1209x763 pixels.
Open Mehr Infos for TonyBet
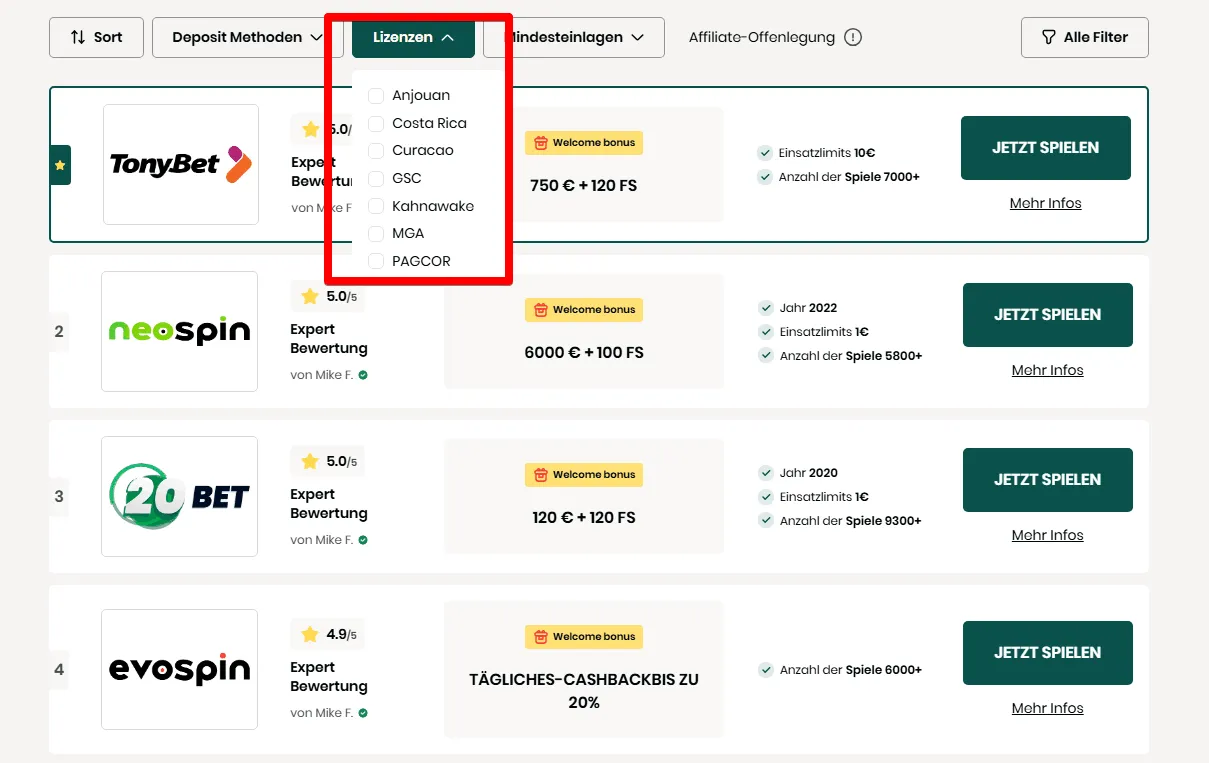pos(1046,203)
